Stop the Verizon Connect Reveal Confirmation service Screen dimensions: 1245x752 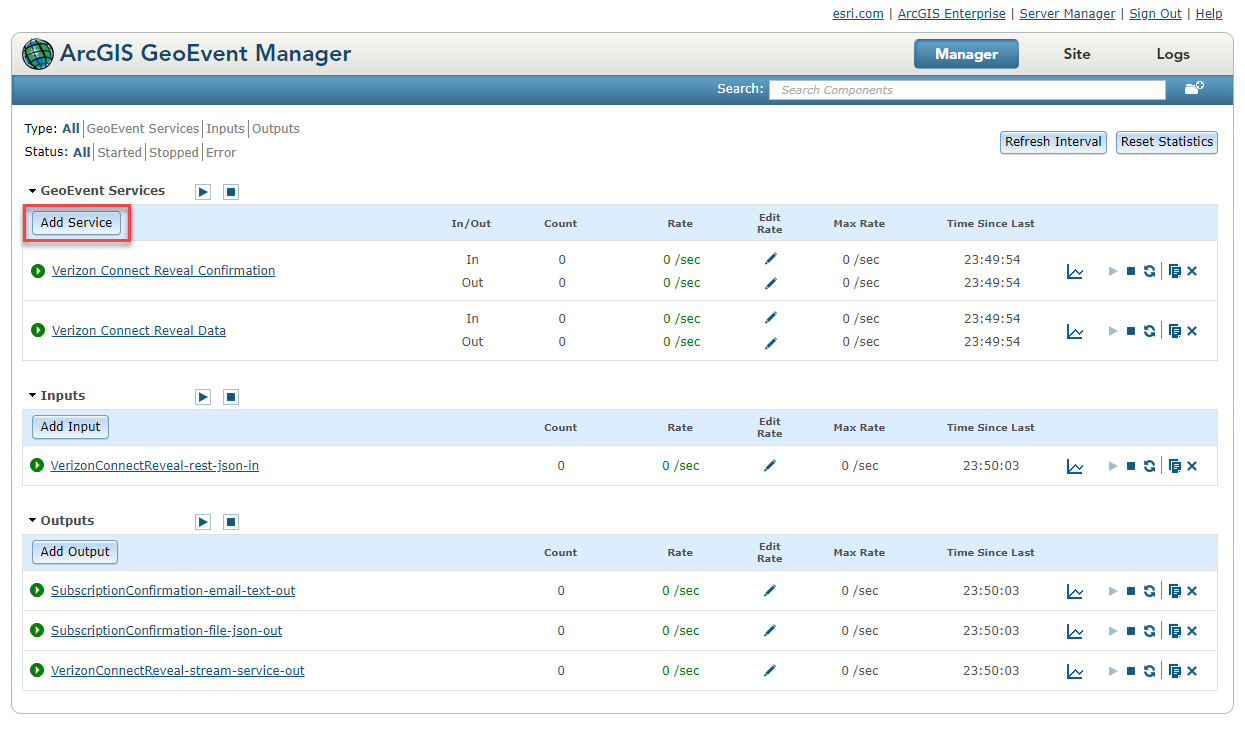click(1131, 271)
